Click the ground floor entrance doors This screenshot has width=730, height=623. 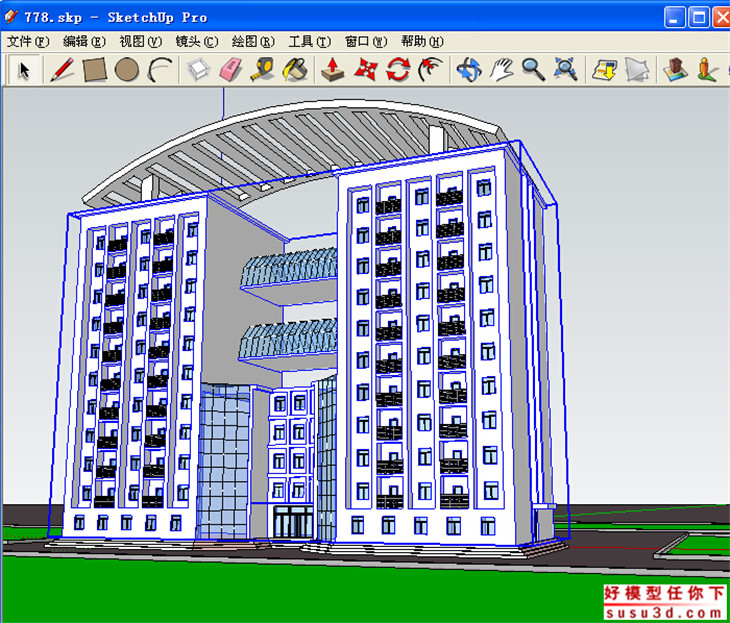293,521
